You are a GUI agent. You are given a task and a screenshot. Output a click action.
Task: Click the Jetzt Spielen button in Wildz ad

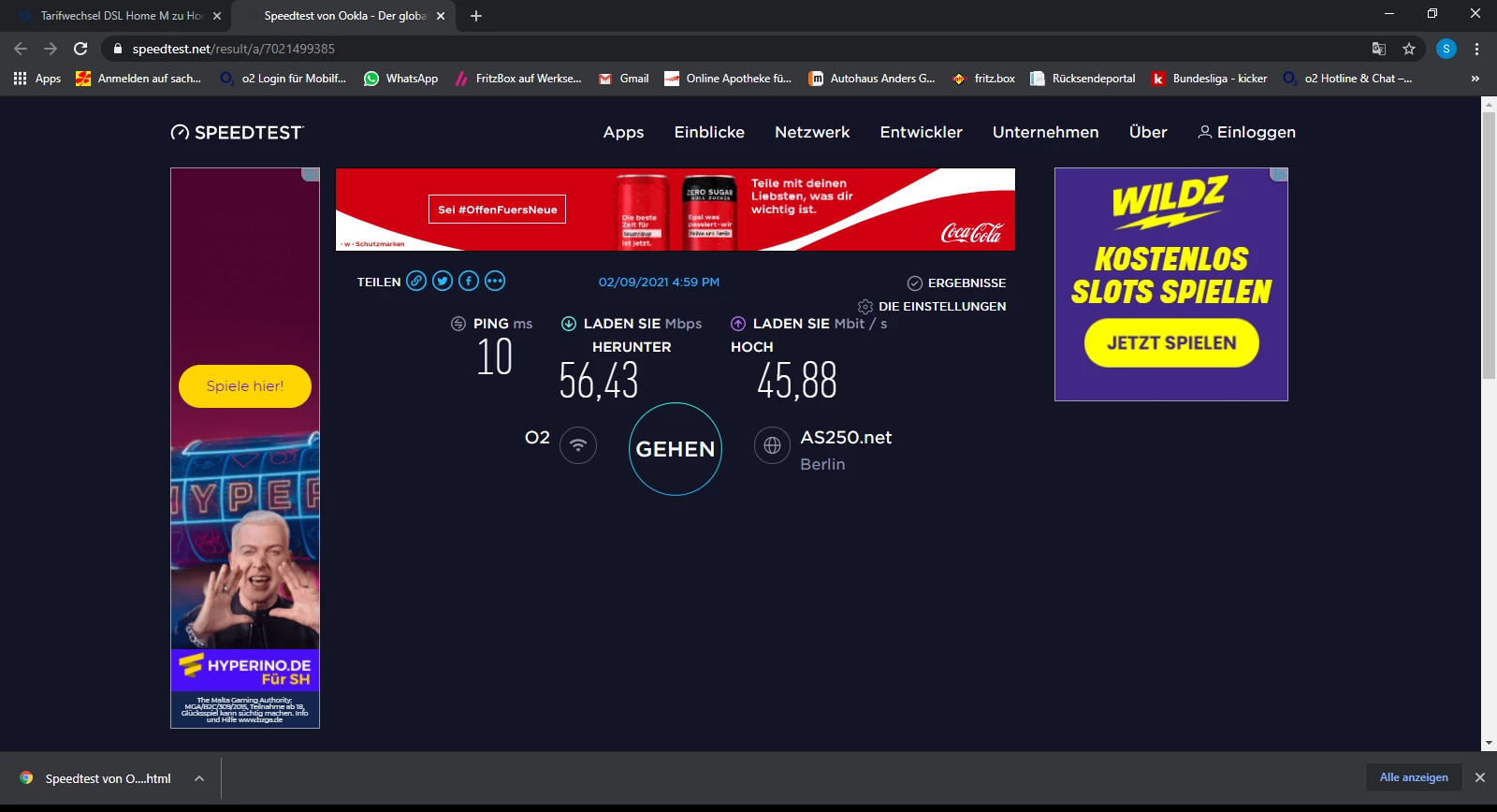pyautogui.click(x=1171, y=343)
